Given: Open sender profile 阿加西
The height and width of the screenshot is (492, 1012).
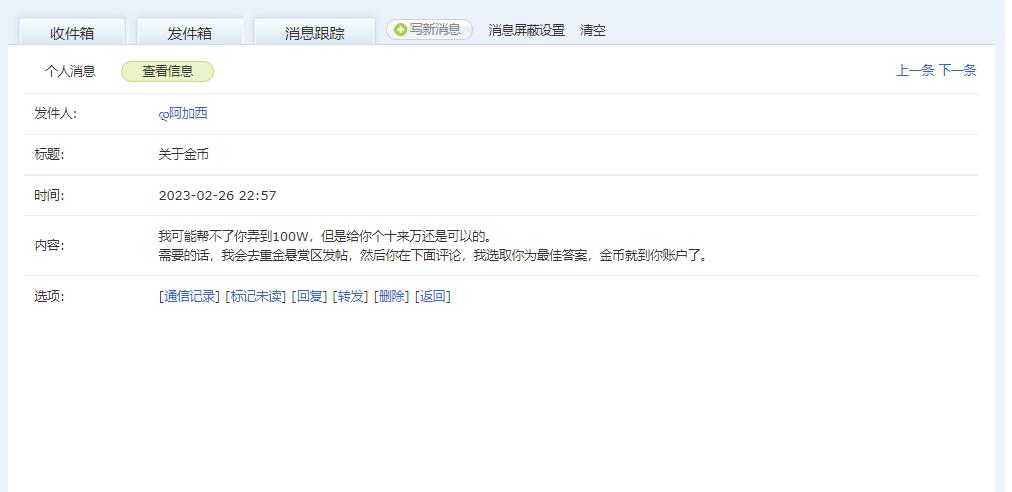Looking at the screenshot, I should (x=188, y=114).
